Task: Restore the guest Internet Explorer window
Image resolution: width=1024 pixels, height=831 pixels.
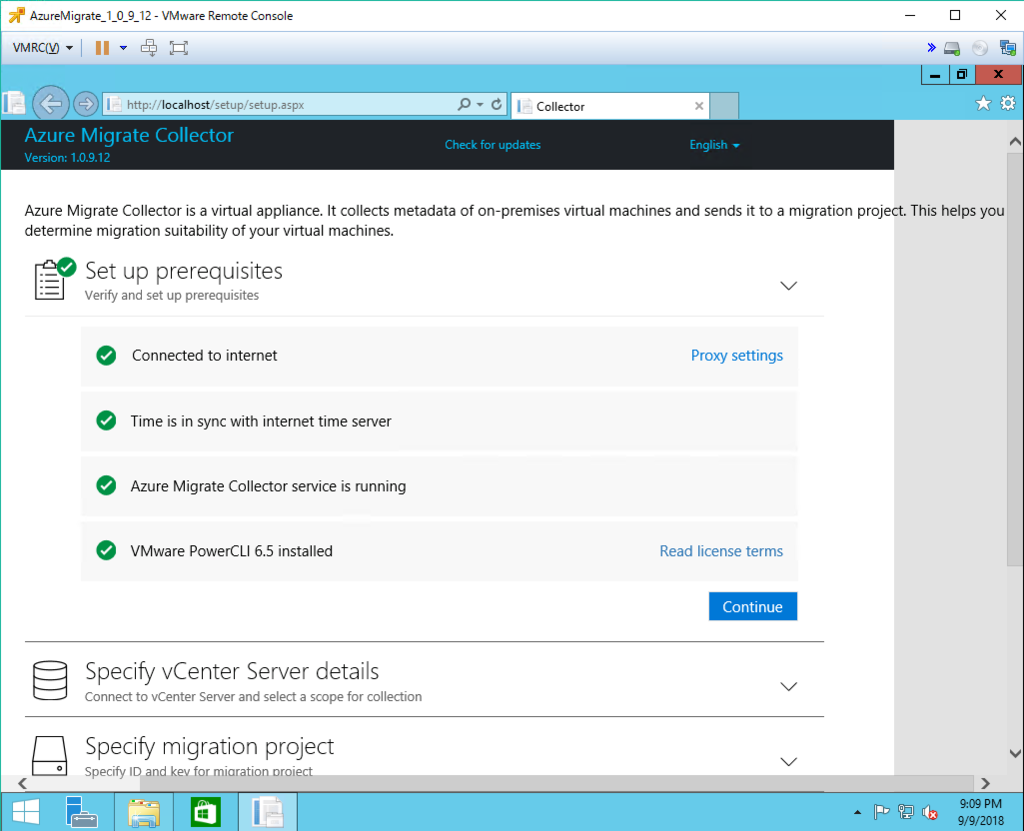Action: (962, 74)
